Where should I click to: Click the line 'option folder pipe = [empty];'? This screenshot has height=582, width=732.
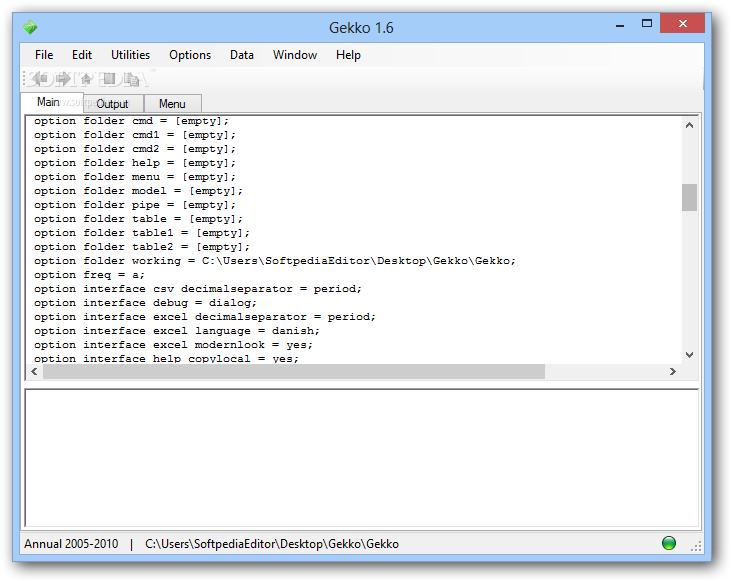point(134,205)
